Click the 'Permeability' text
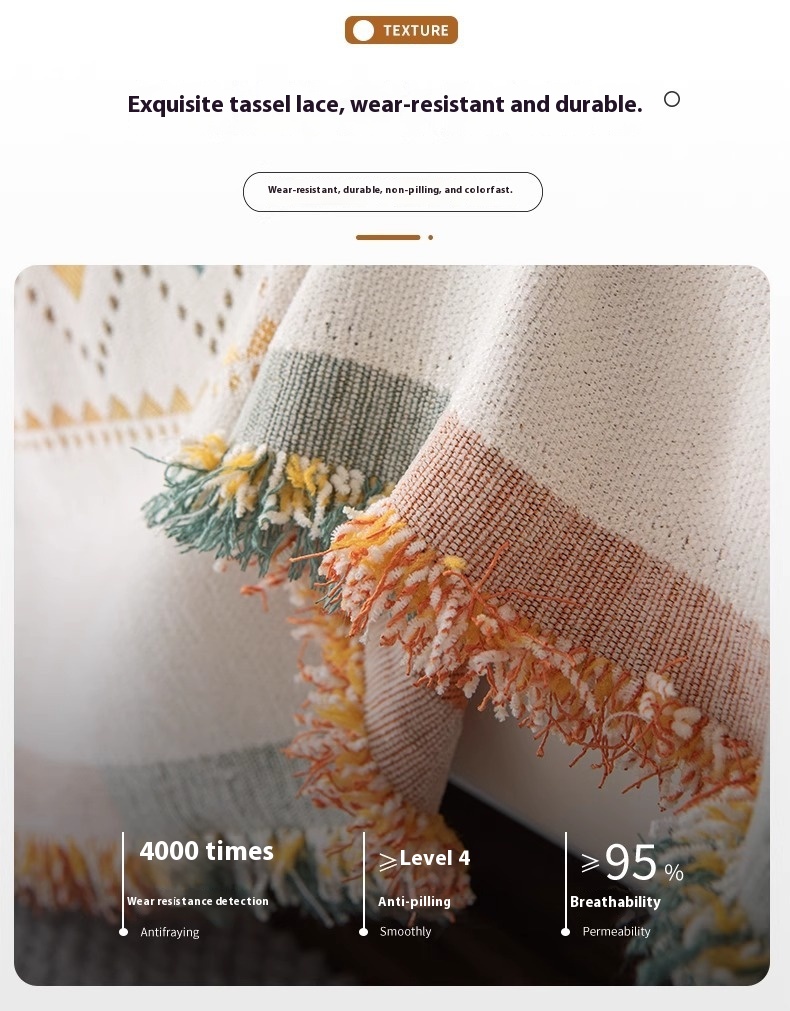The width and height of the screenshot is (790, 1011). (617, 932)
